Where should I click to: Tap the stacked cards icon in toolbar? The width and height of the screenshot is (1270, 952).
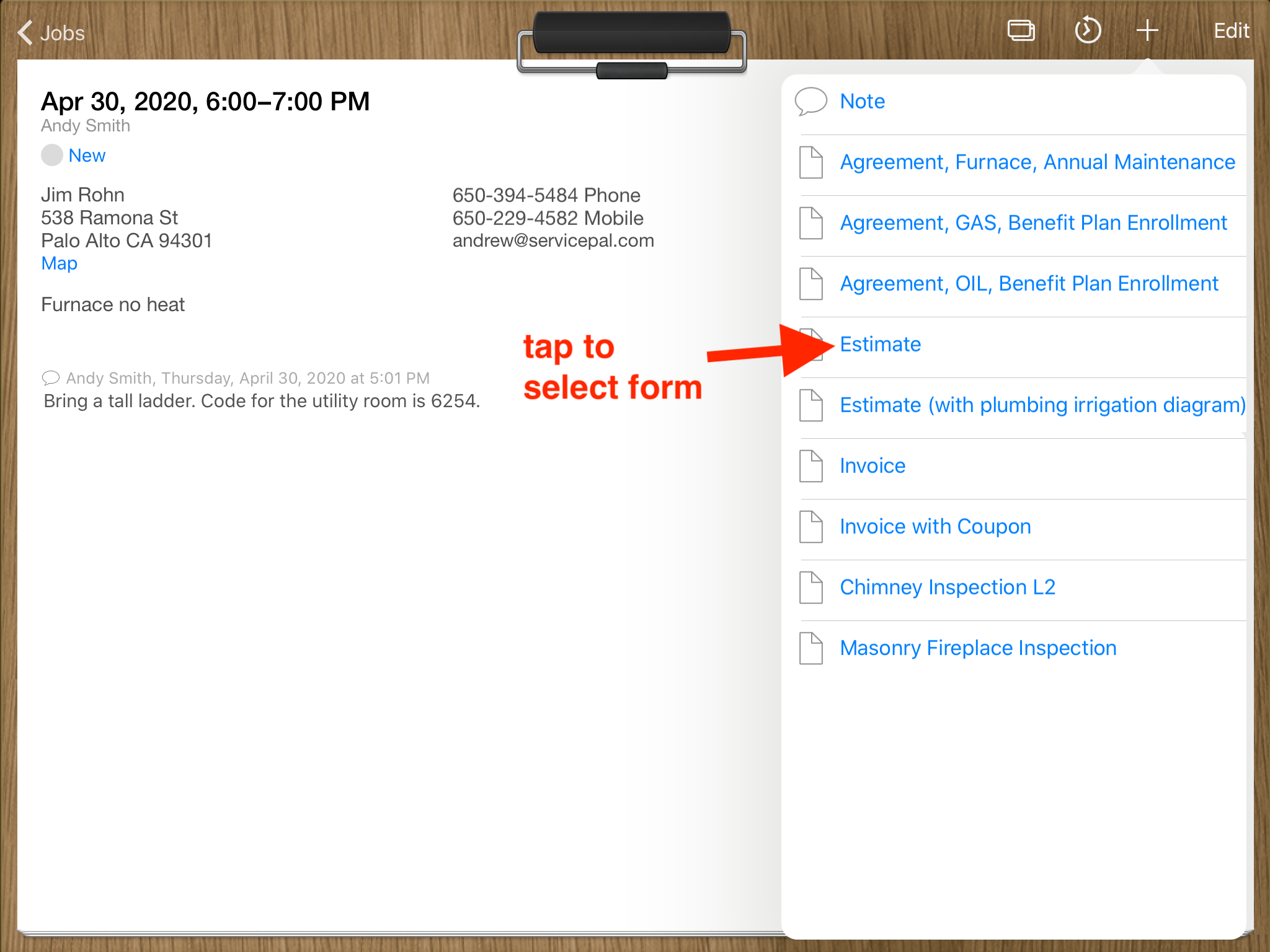(x=1021, y=30)
